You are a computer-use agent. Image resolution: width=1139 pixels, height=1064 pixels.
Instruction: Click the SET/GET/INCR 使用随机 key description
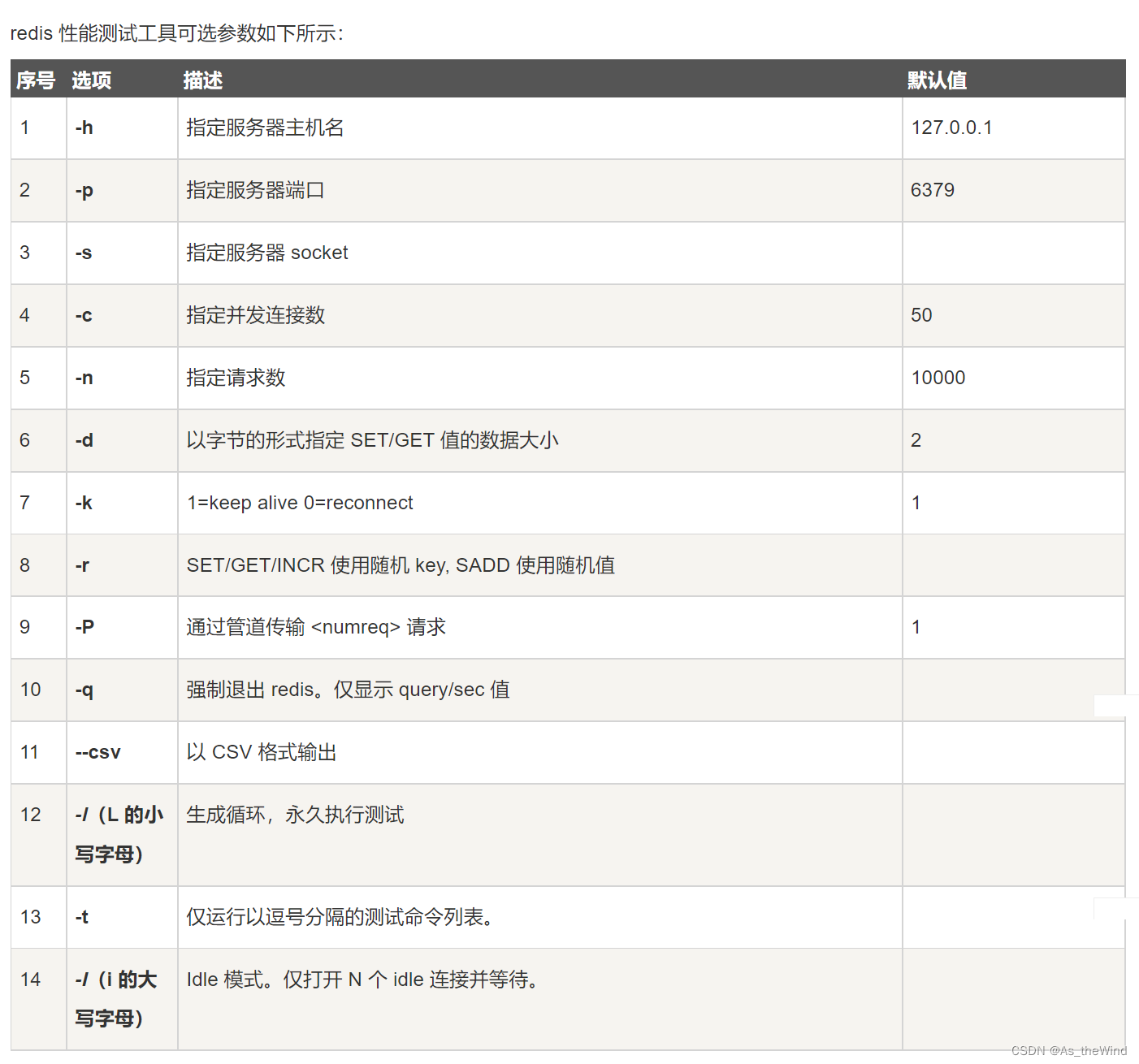[x=401, y=565]
